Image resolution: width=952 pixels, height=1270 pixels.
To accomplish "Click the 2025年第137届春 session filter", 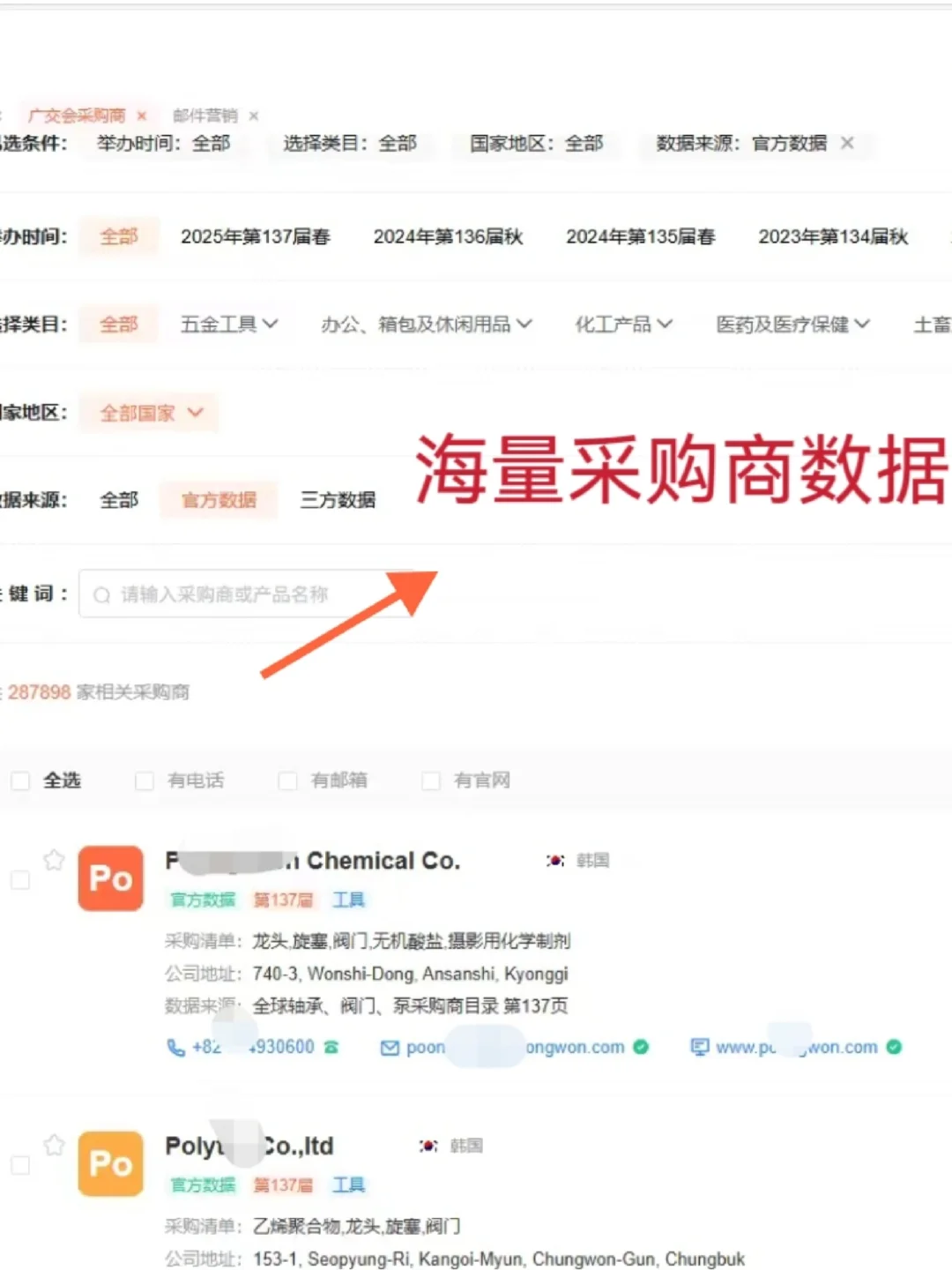I will coord(255,236).
